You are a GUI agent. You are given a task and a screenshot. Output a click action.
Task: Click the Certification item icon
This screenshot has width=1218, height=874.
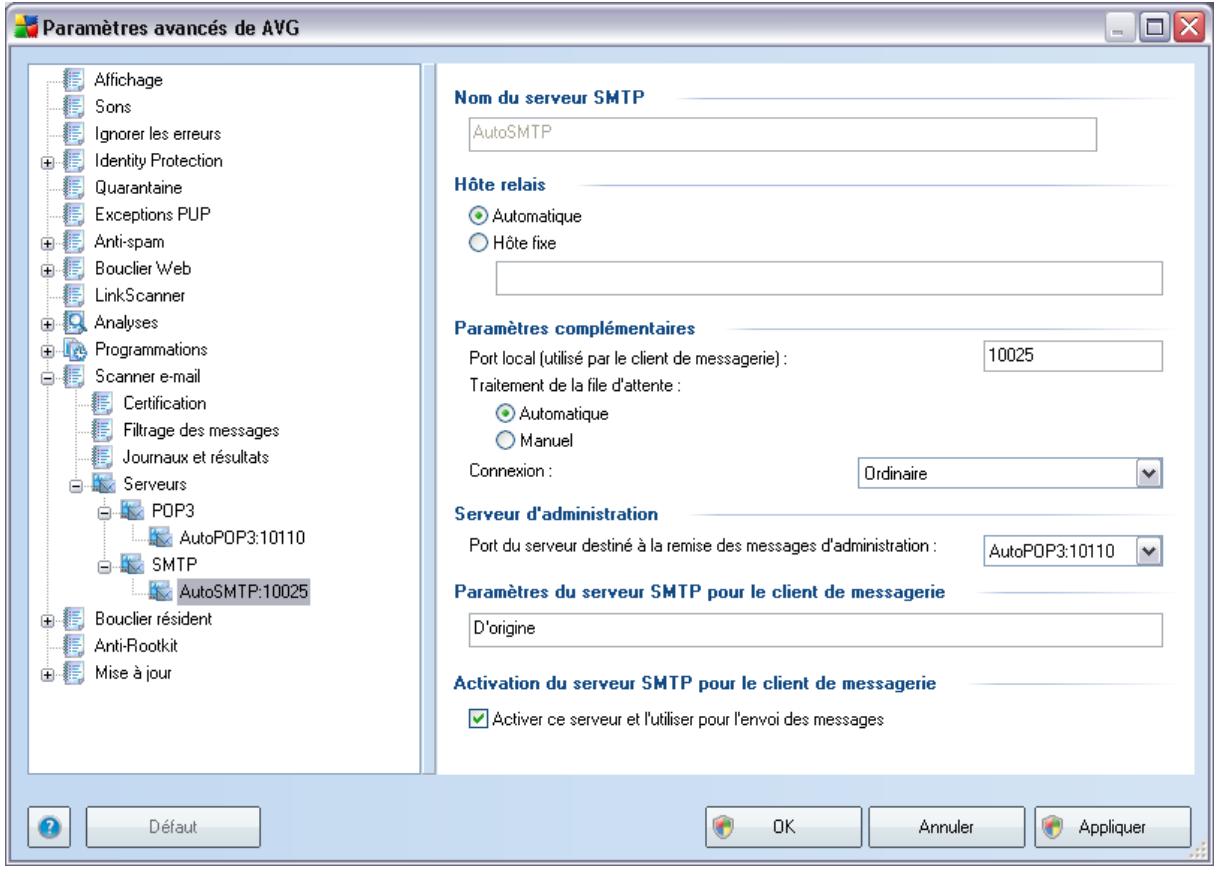[102, 403]
